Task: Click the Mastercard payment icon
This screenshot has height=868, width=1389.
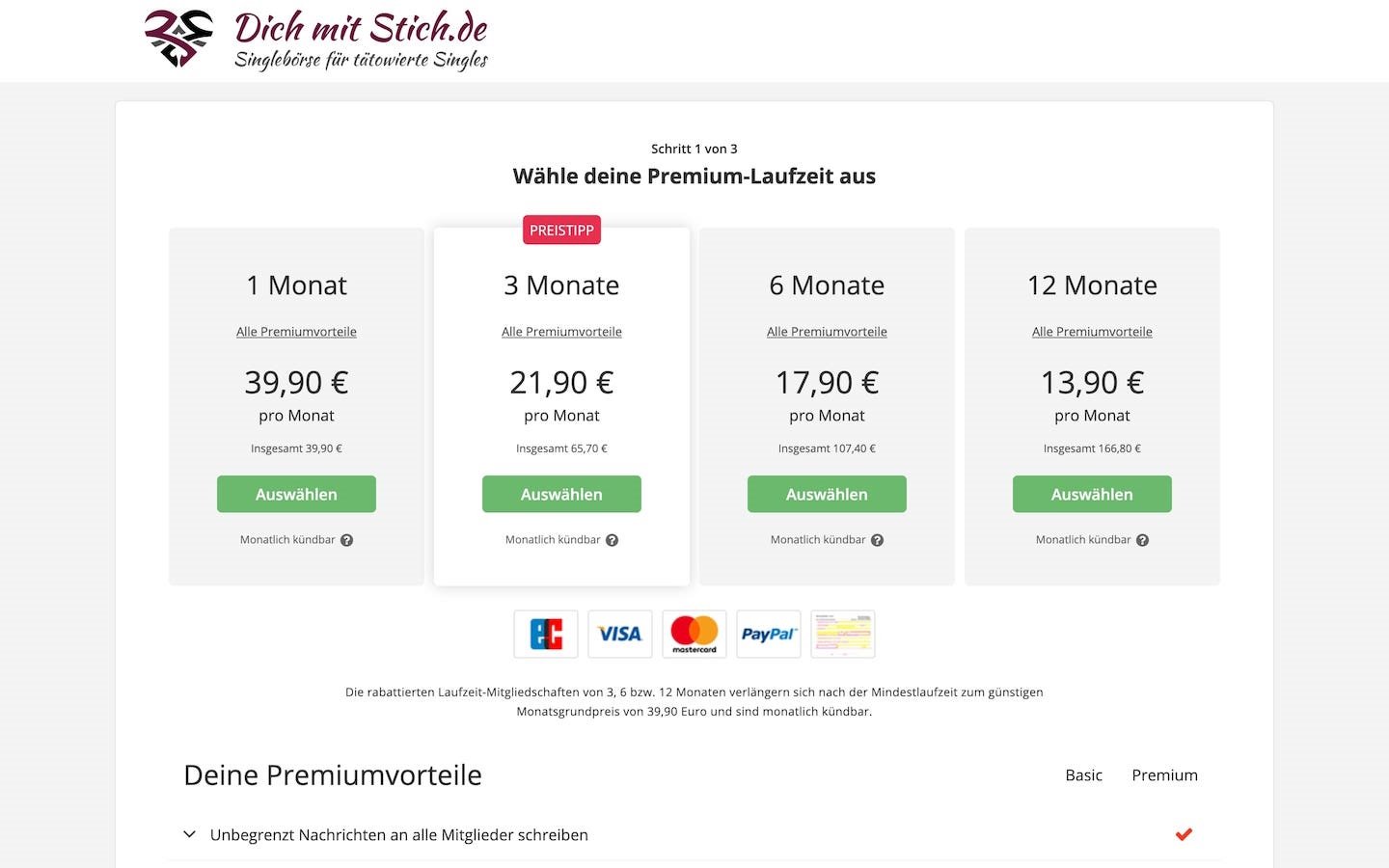Action: (694, 634)
